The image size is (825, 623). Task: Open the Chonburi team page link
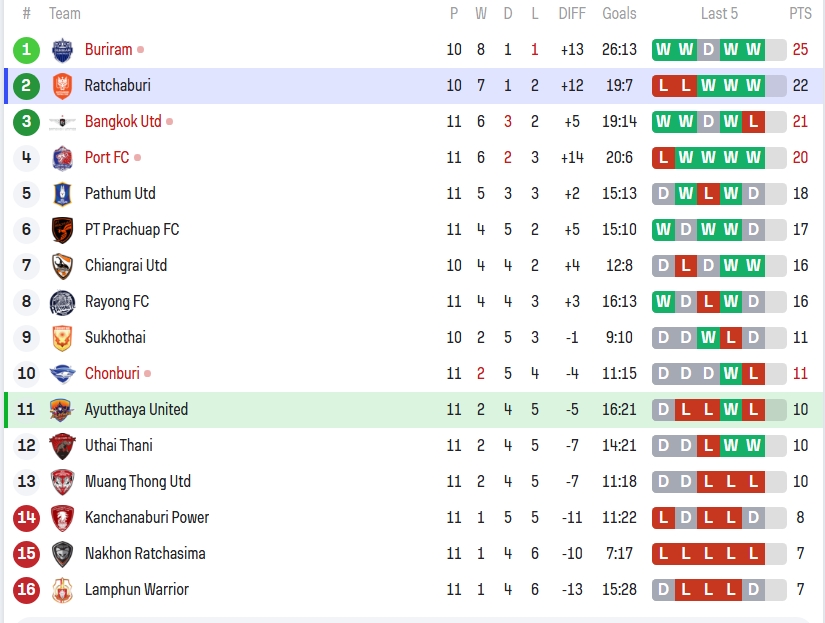pos(112,374)
